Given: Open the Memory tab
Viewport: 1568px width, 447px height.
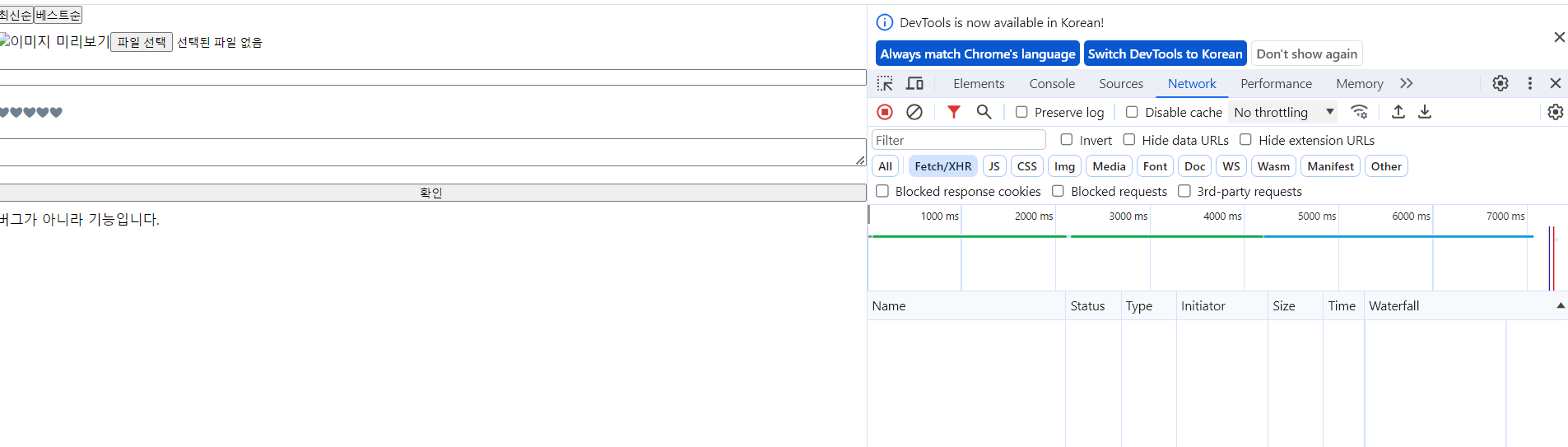Looking at the screenshot, I should [x=1359, y=83].
